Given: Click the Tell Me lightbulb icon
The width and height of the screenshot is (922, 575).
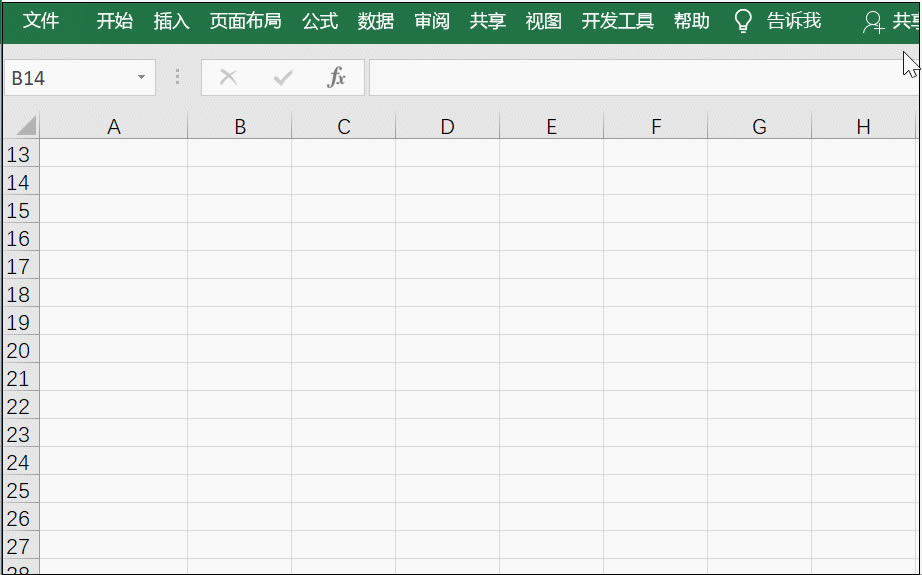Looking at the screenshot, I should click(x=743, y=21).
